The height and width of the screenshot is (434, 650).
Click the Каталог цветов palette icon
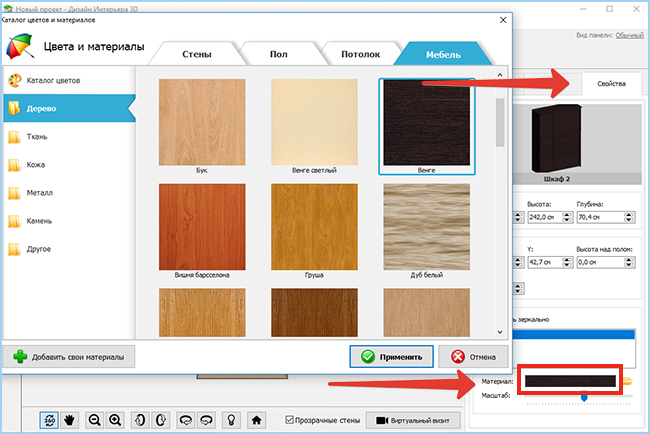pyautogui.click(x=15, y=80)
